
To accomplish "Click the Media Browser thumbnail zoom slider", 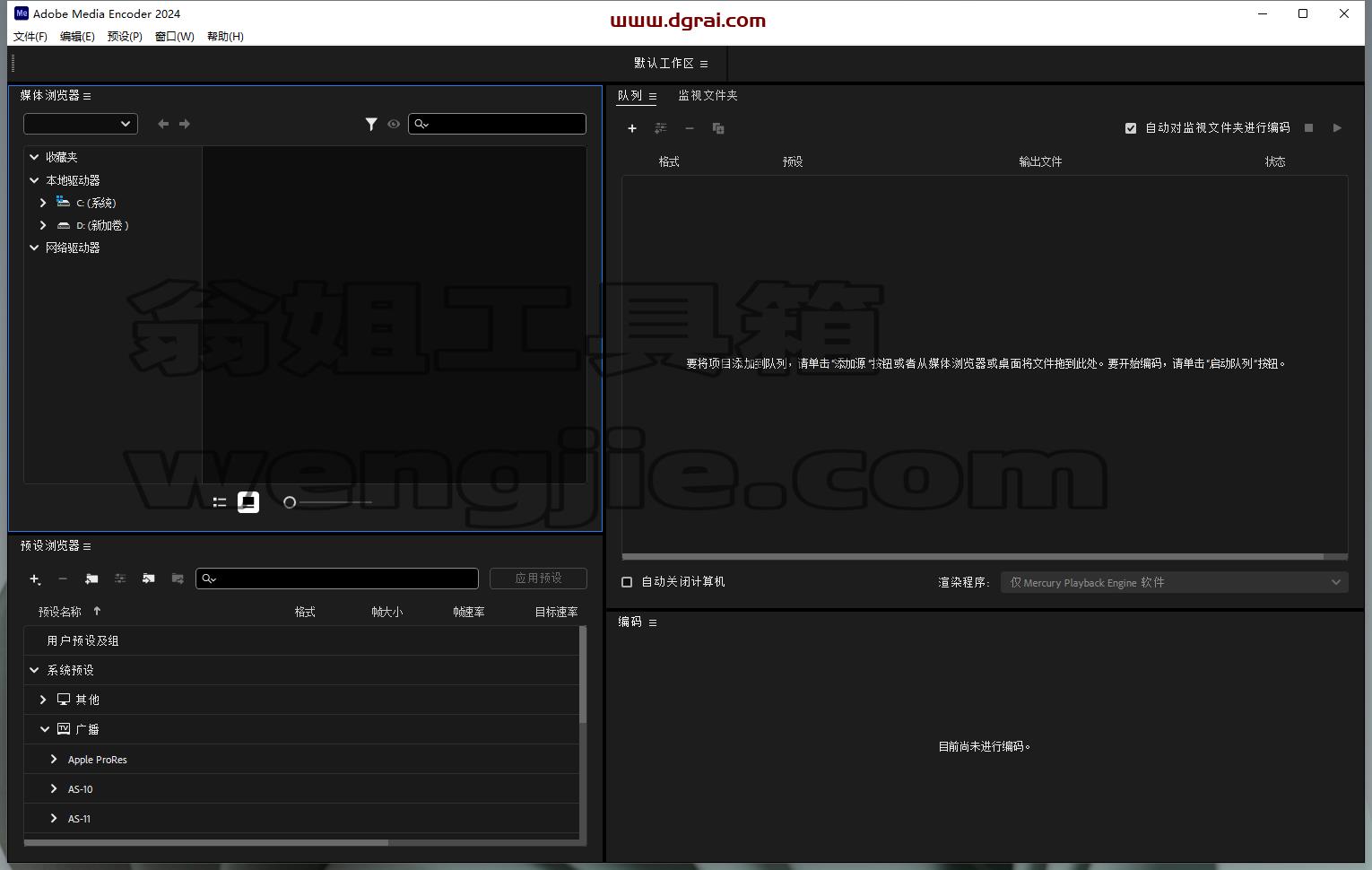I will (x=328, y=502).
